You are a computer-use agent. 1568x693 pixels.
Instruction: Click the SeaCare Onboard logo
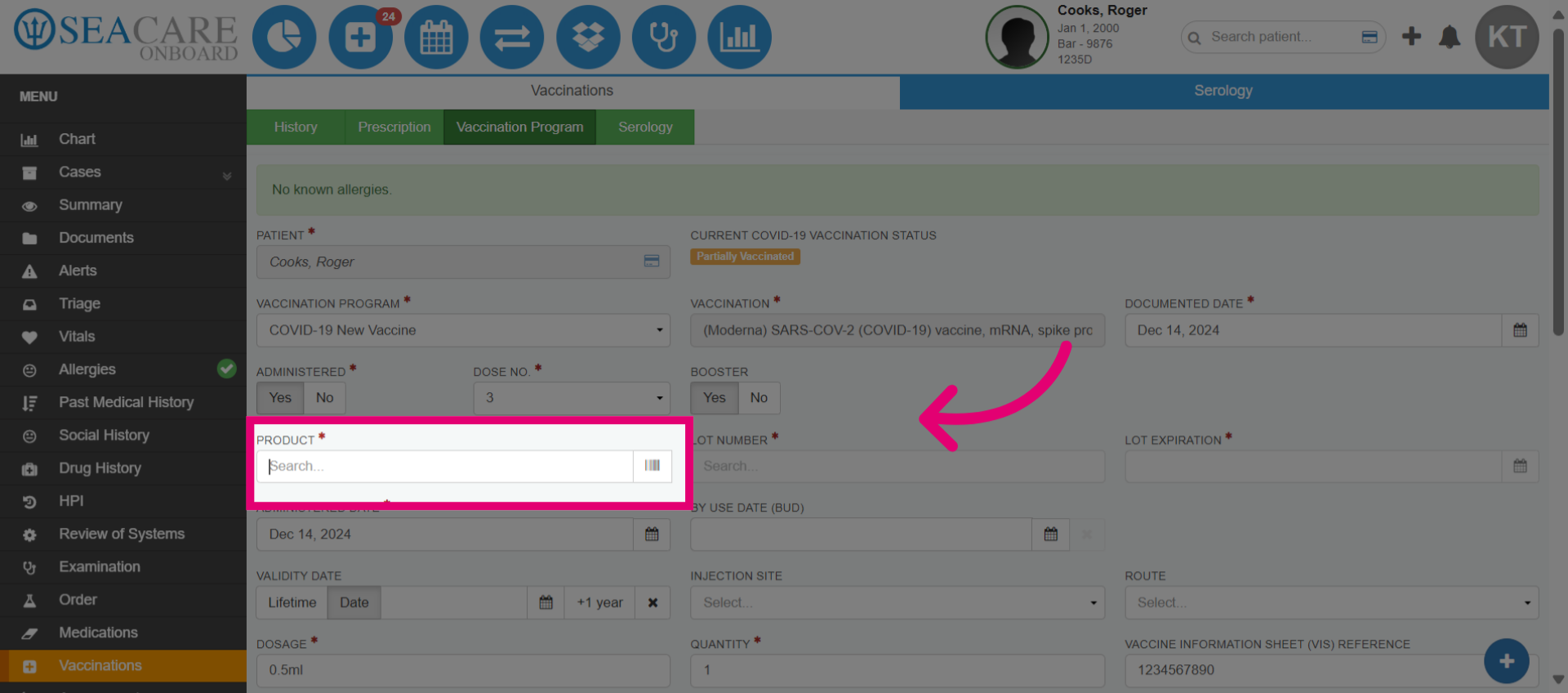pos(126,36)
